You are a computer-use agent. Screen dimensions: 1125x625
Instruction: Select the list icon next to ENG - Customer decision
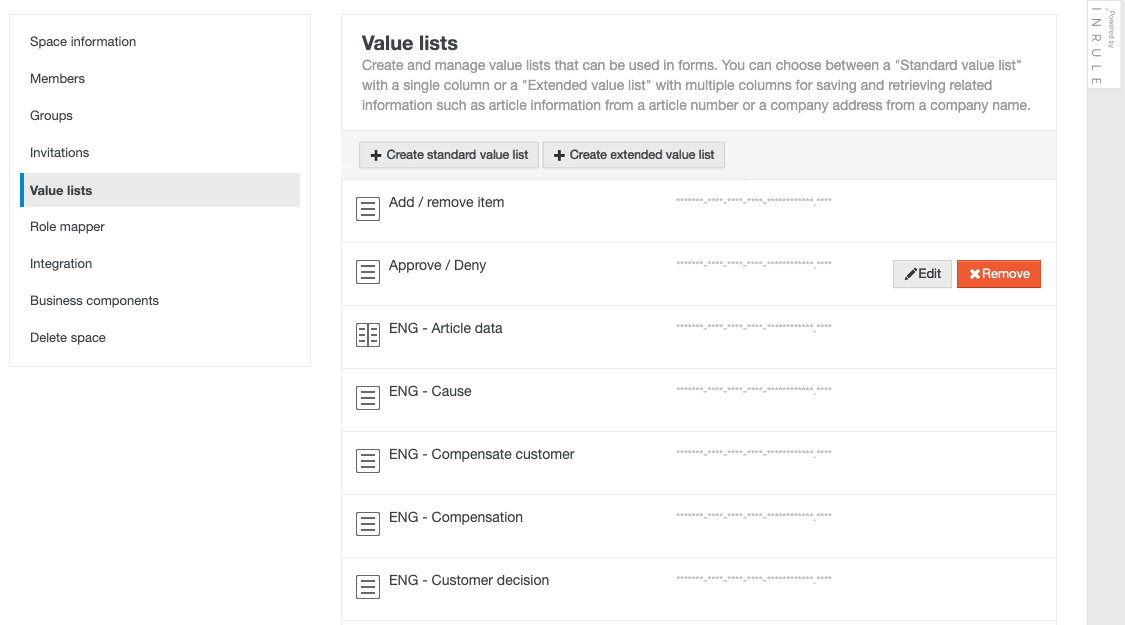click(368, 586)
